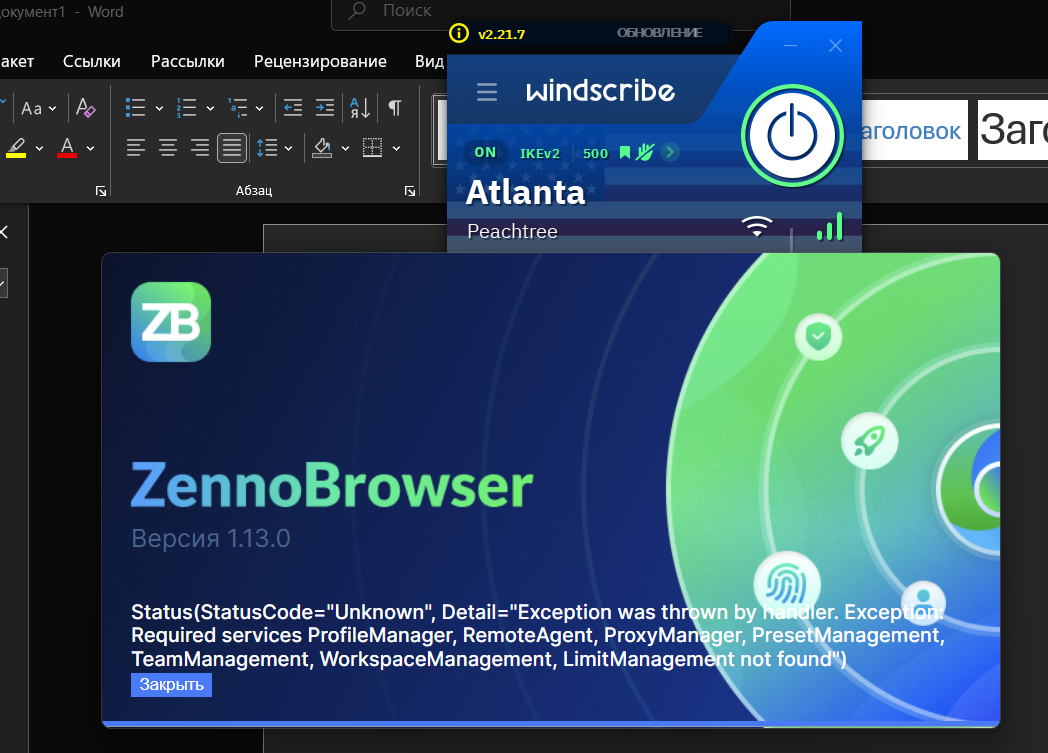
Task: Click Peachtree server nickname in Windscribe
Action: [x=513, y=231]
